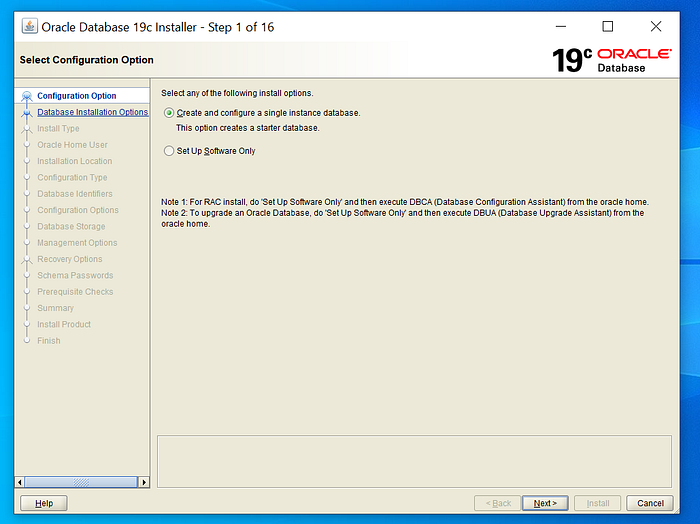Click the Summary step
700x524 pixels.
(55, 308)
